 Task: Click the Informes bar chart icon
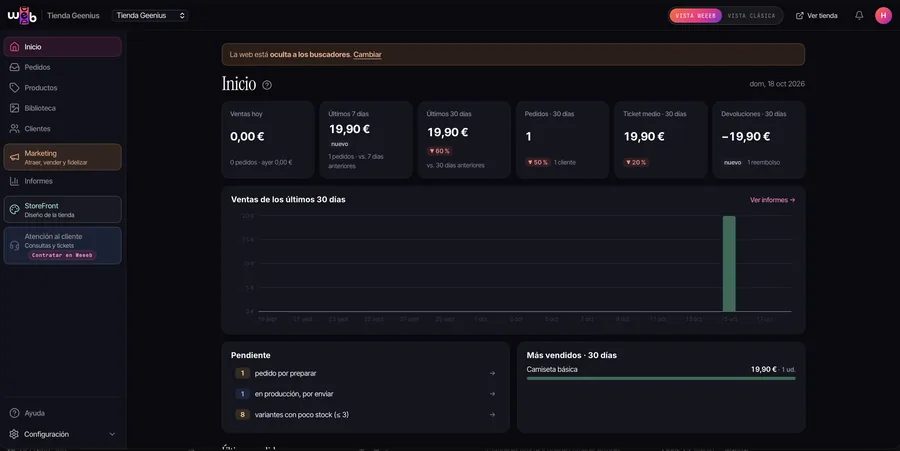(14, 181)
